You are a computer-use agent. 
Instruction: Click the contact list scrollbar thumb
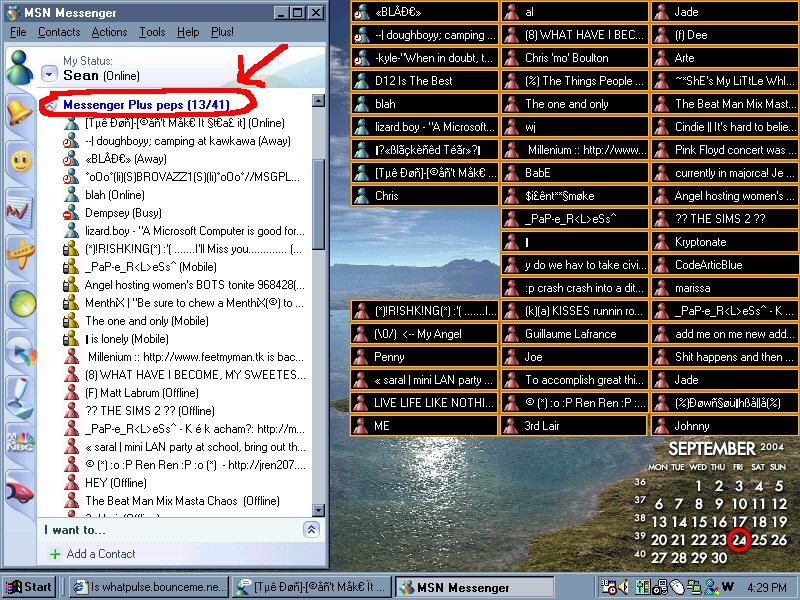pos(318,204)
